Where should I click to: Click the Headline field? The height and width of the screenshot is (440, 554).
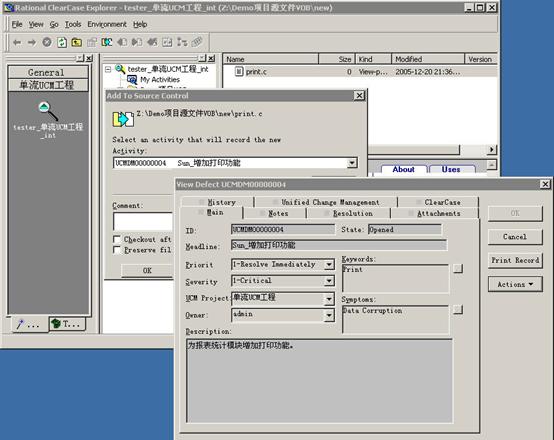tap(339, 245)
